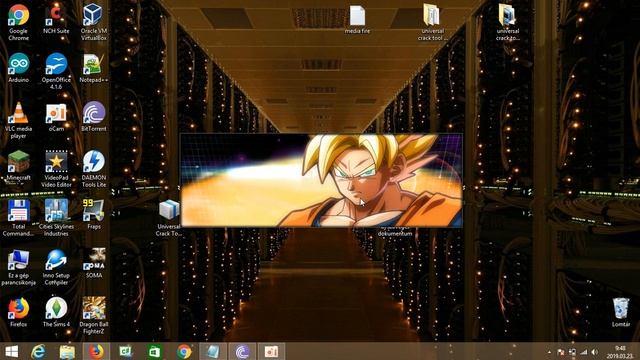Select the Google Chrome desktop shortcut
This screenshot has width=640, height=360.
(x=18, y=22)
